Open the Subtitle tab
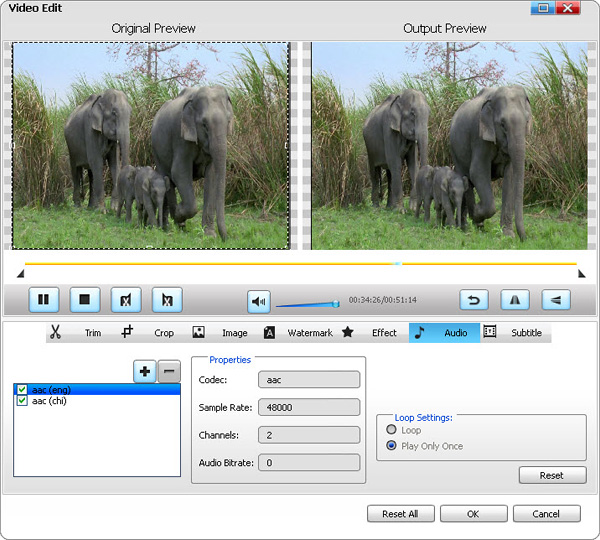The width and height of the screenshot is (600, 540). 515,333
